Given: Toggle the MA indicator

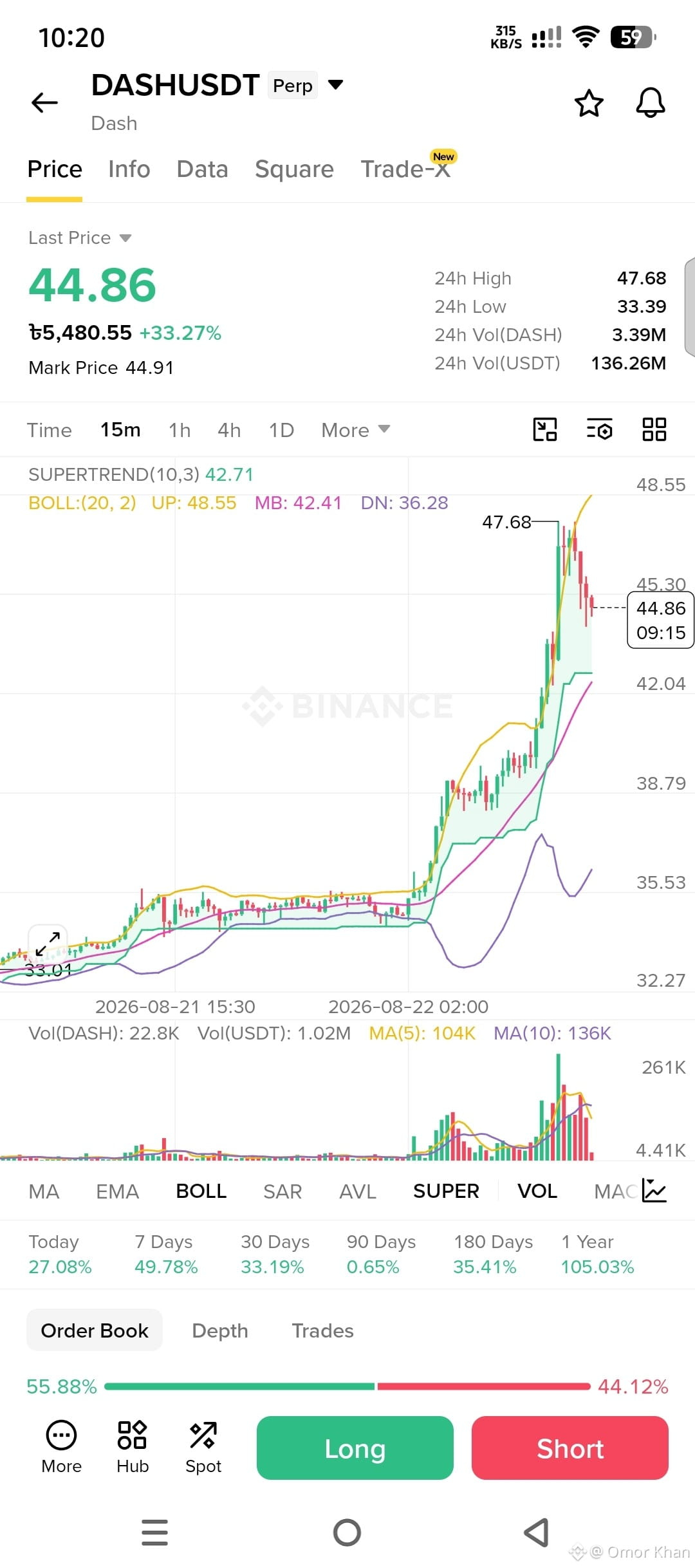Looking at the screenshot, I should 44,1191.
